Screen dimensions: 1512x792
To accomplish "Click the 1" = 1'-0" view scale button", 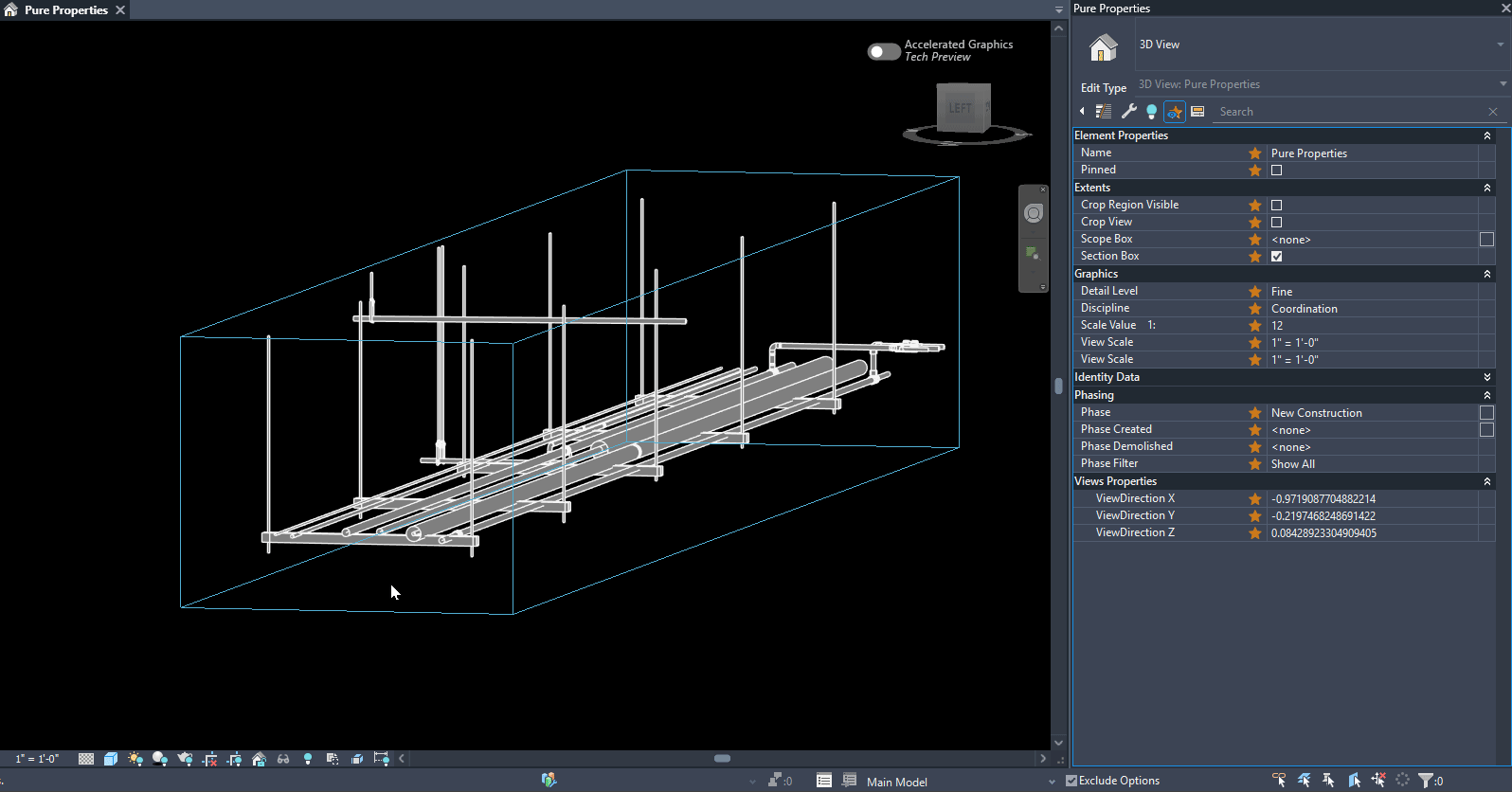I will click(x=37, y=759).
